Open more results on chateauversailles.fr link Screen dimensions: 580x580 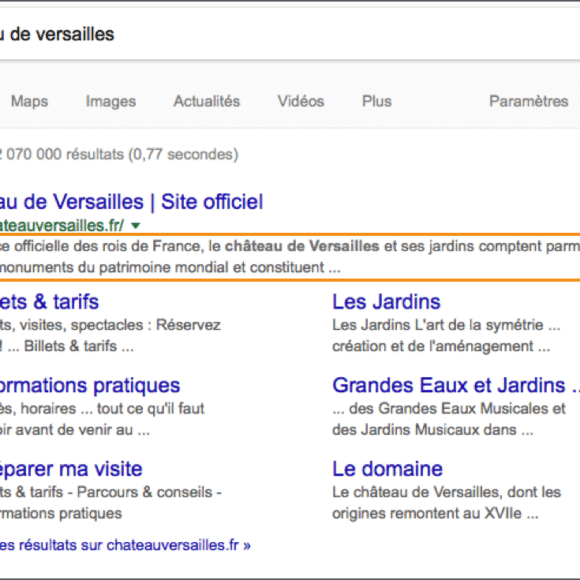click(125, 545)
